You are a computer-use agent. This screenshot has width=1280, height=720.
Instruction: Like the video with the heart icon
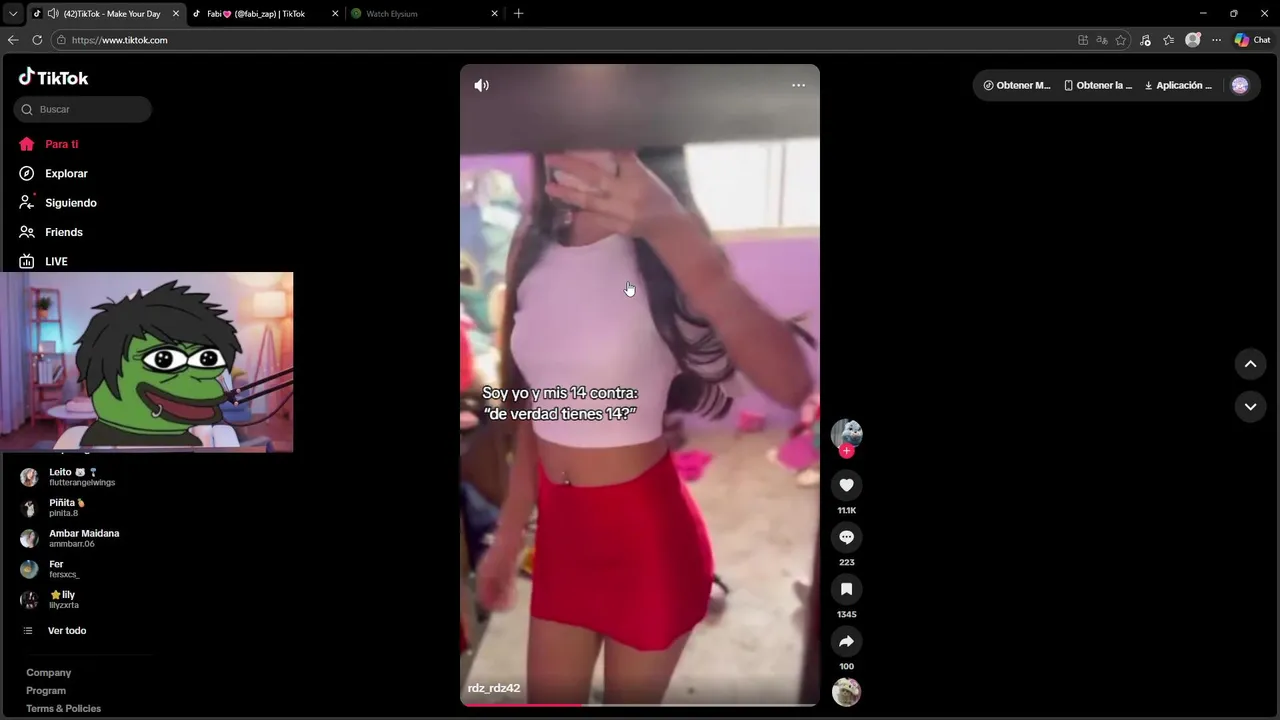(846, 485)
